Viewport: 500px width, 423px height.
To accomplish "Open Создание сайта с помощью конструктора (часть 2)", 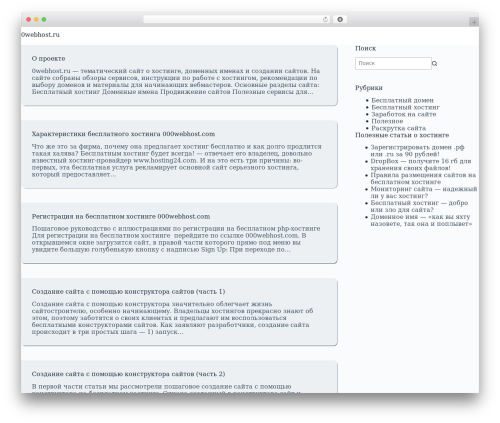I will [x=128, y=374].
